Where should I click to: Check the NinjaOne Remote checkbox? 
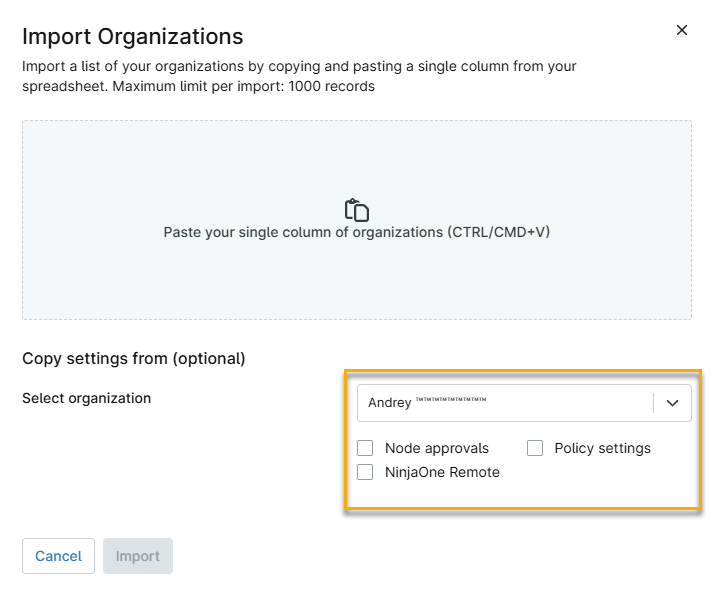[365, 472]
